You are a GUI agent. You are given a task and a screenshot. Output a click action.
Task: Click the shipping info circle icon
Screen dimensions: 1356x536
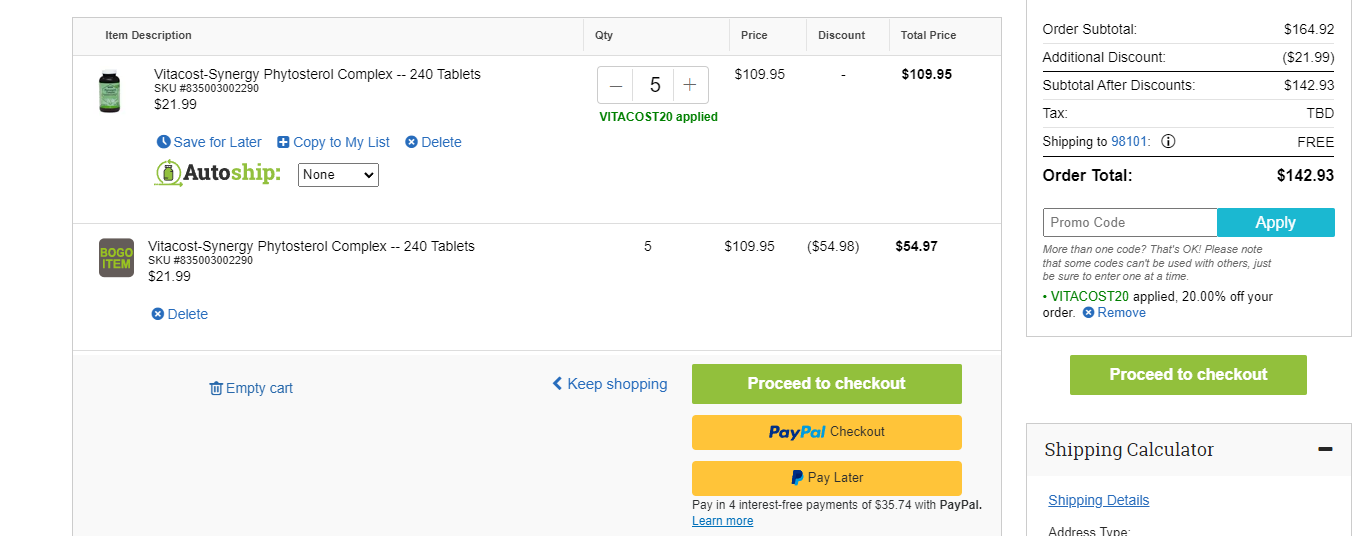1167,141
